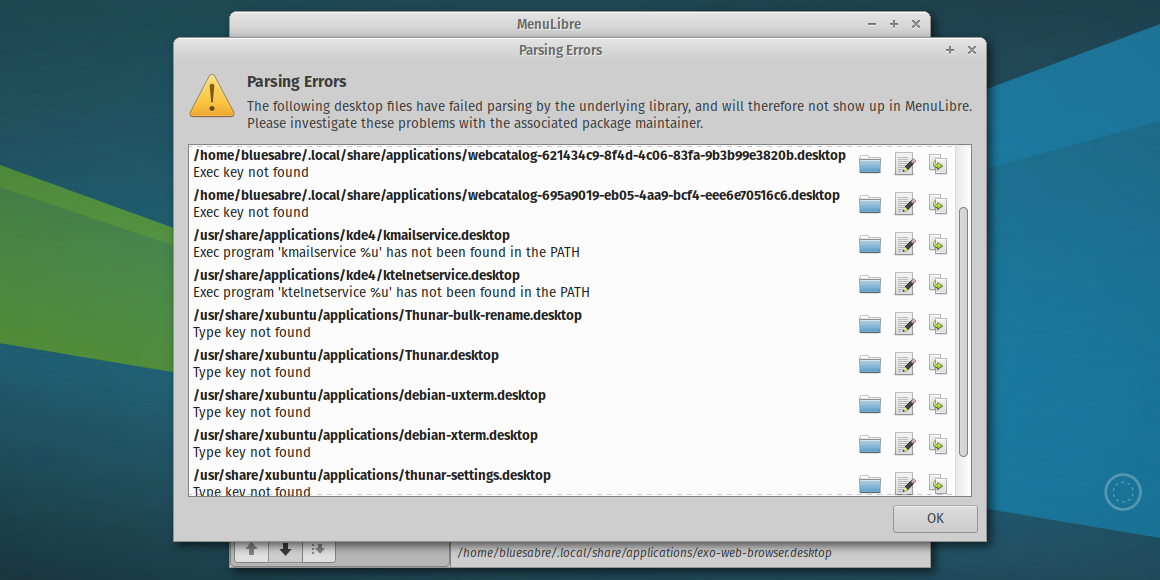The image size is (1160, 580).
Task: Click the green restore icon for kmailservice.desktop
Action: [938, 244]
